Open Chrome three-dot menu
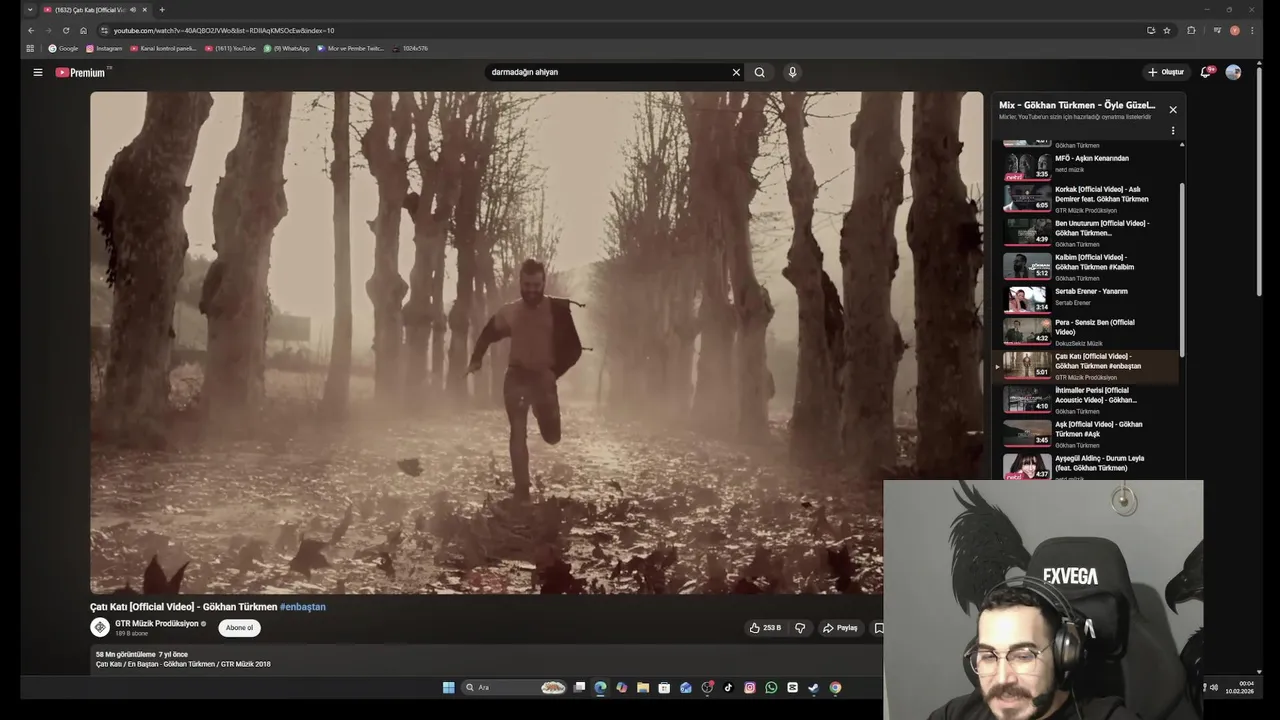1280x720 pixels. tap(1252, 30)
